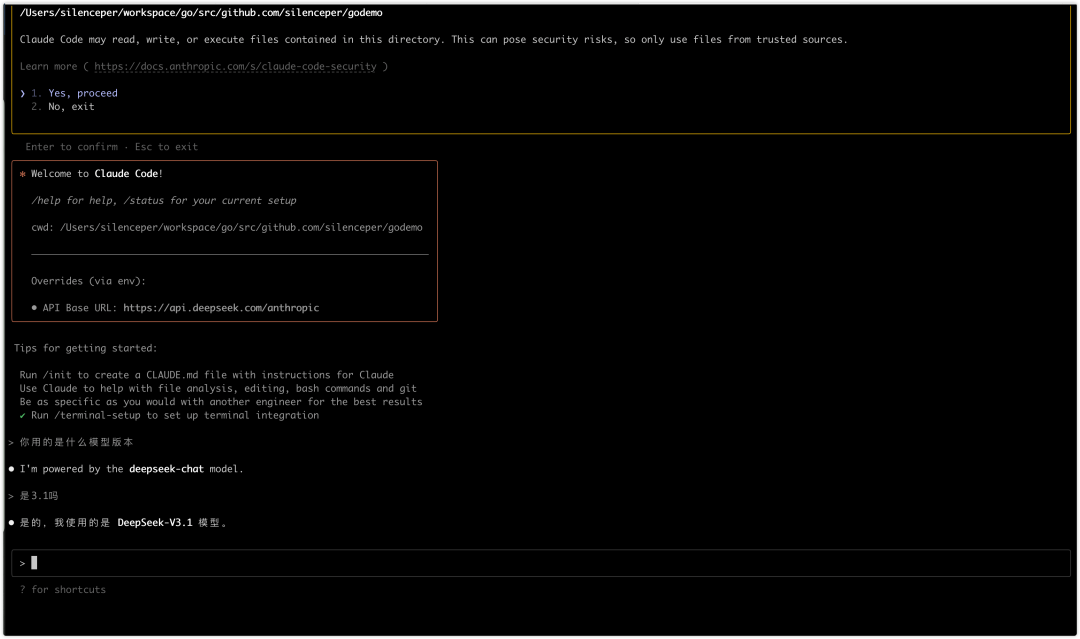
Task: Click the user message "你用的是什么模型版本"
Action: pyautogui.click(x=76, y=442)
